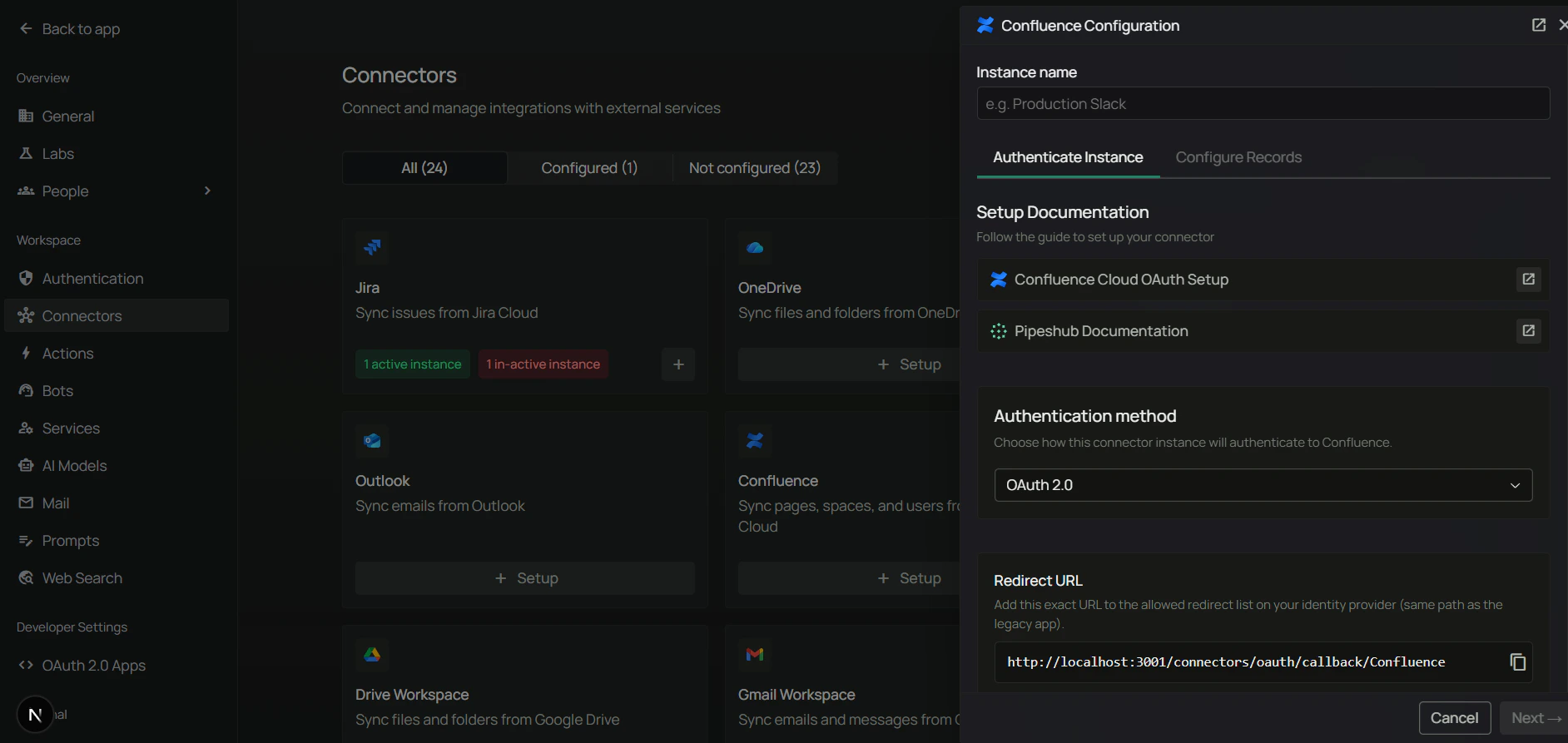
Task: Cancel the Confluence configuration
Action: (x=1454, y=718)
